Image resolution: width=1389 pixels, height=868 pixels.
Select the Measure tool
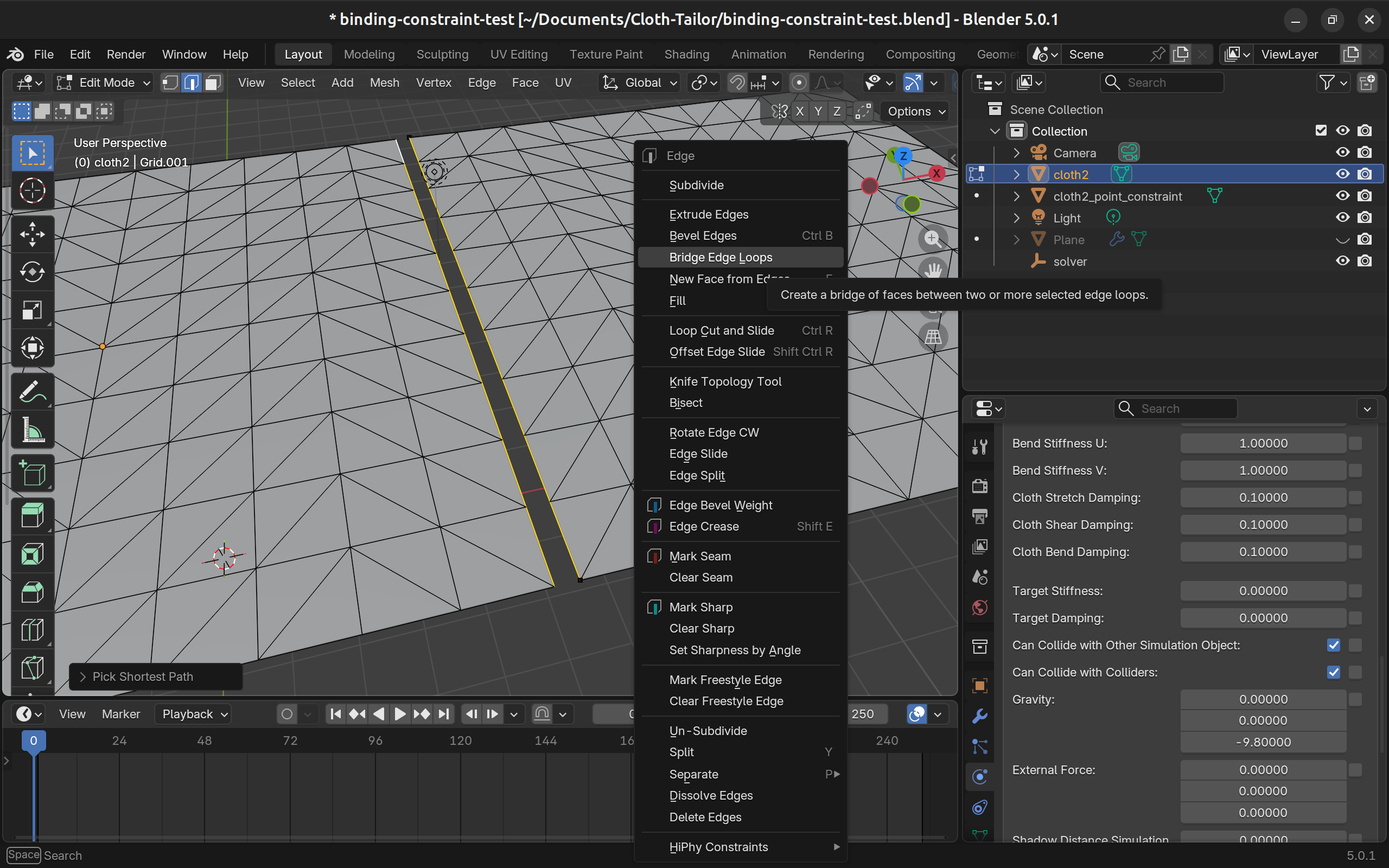coord(32,430)
